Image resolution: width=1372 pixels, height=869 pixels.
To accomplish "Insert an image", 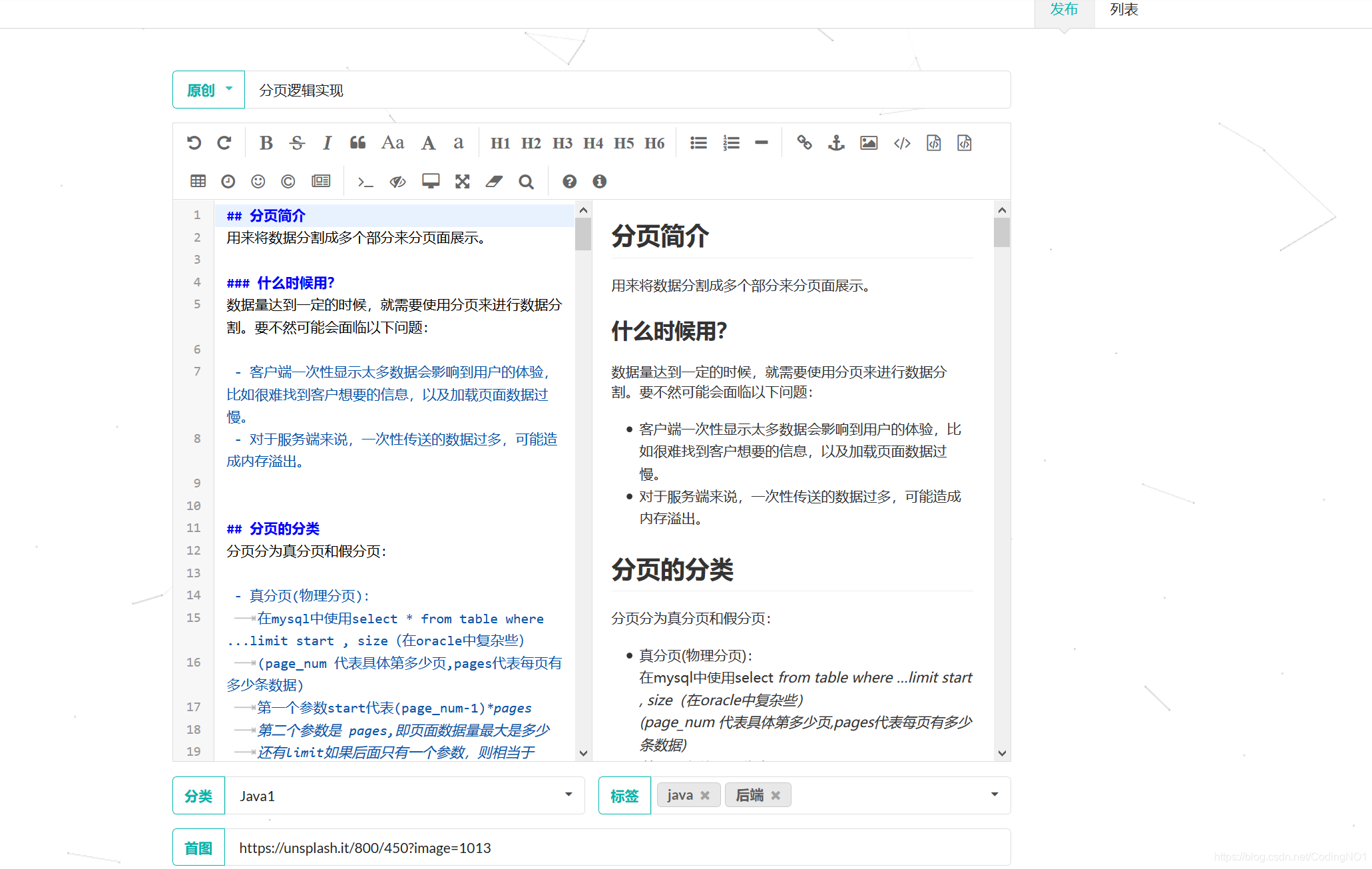I will tap(869, 143).
